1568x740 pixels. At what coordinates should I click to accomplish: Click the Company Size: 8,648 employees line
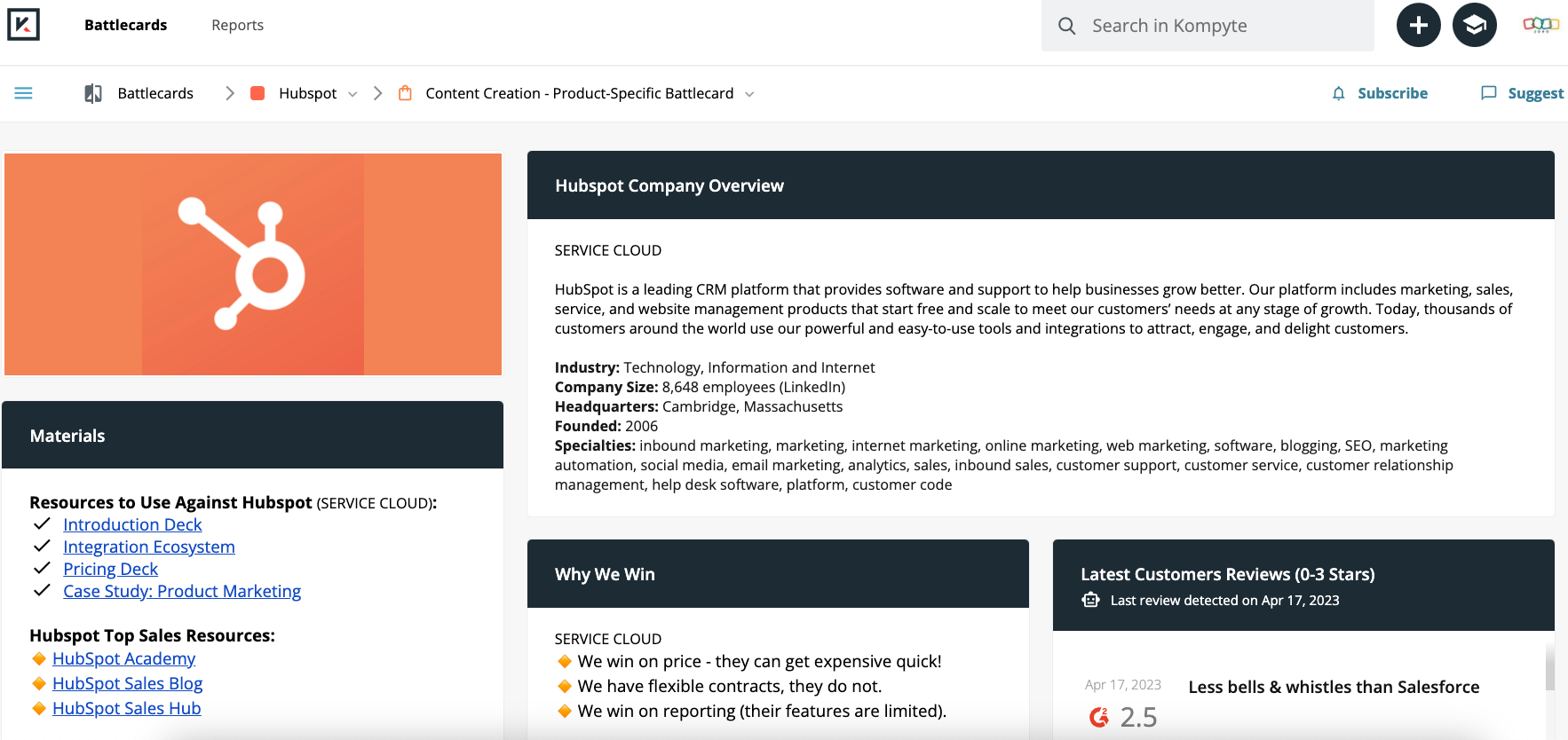pos(700,387)
